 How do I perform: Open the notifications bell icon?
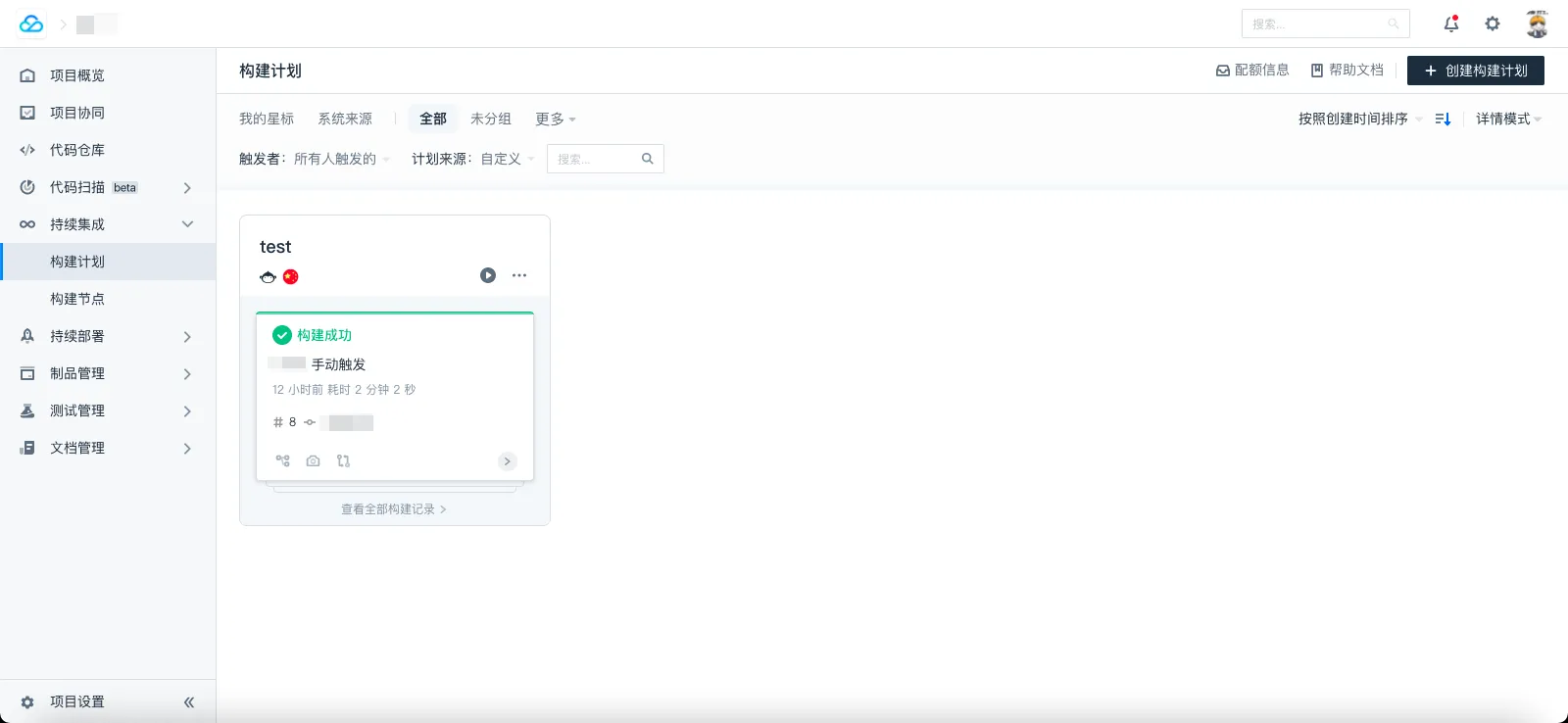coord(1451,24)
